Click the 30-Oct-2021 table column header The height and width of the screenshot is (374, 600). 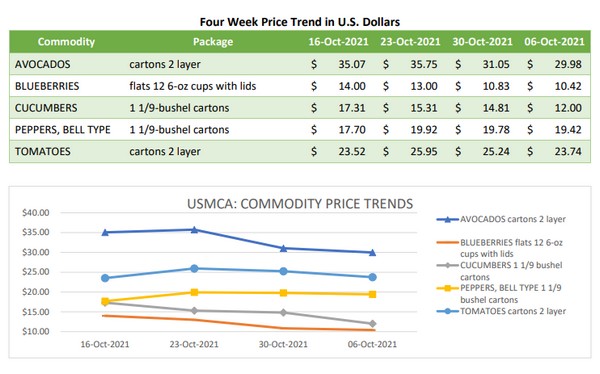(x=483, y=42)
